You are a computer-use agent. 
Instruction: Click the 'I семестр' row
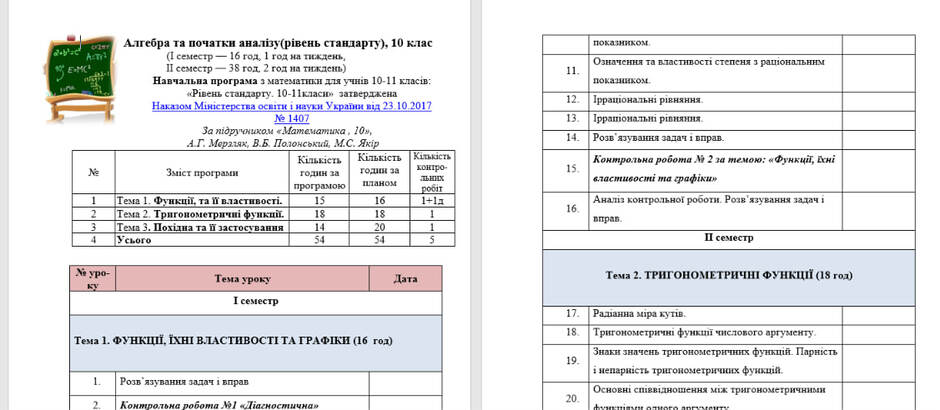click(256, 303)
